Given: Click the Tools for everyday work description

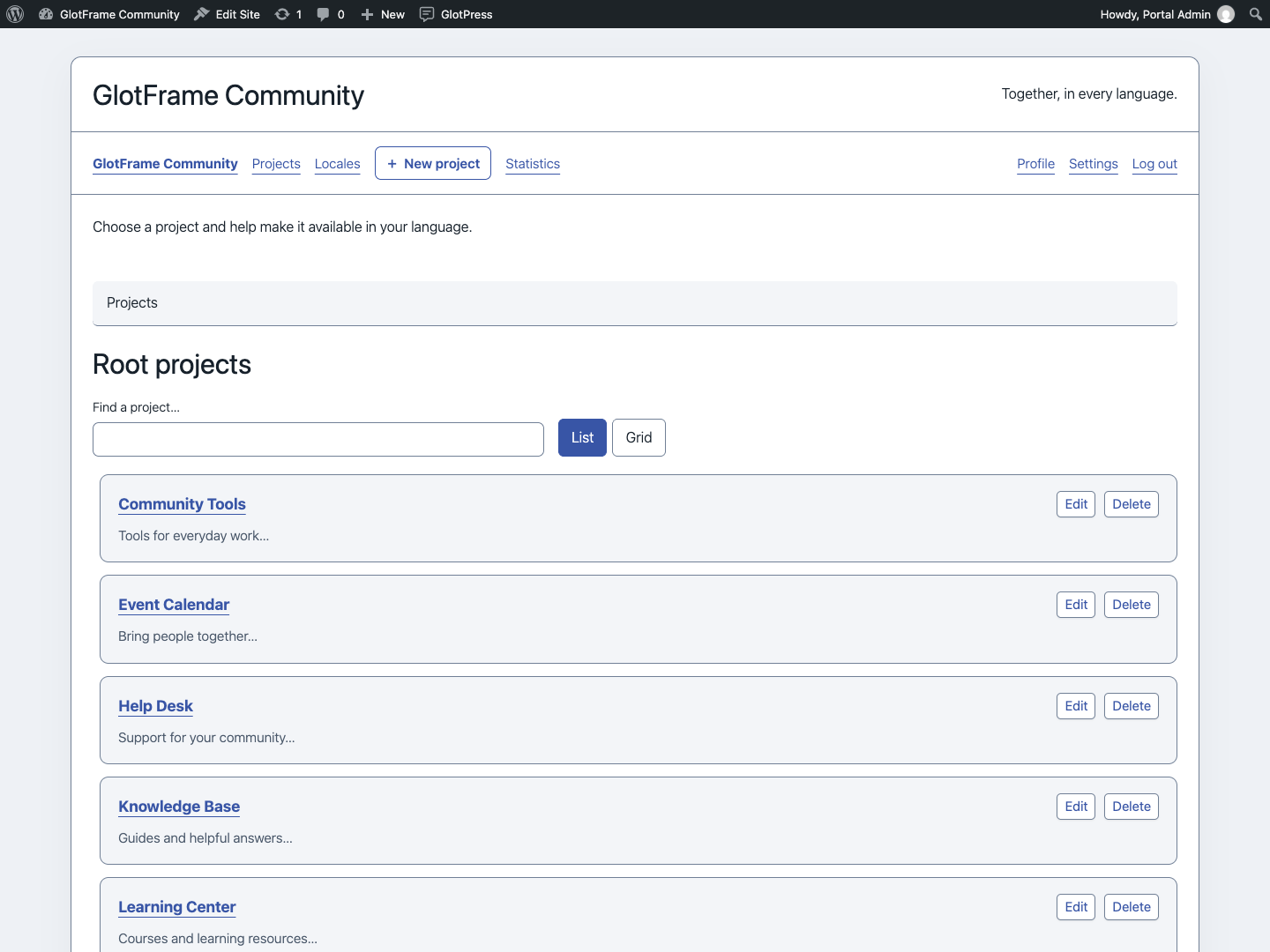Looking at the screenshot, I should [194, 536].
